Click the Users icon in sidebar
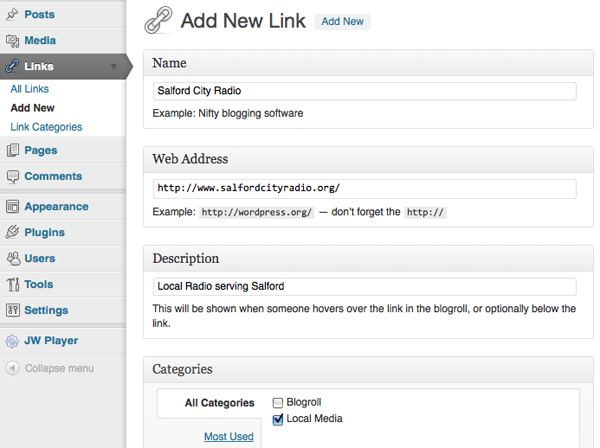This screenshot has height=448, width=600. [12, 259]
